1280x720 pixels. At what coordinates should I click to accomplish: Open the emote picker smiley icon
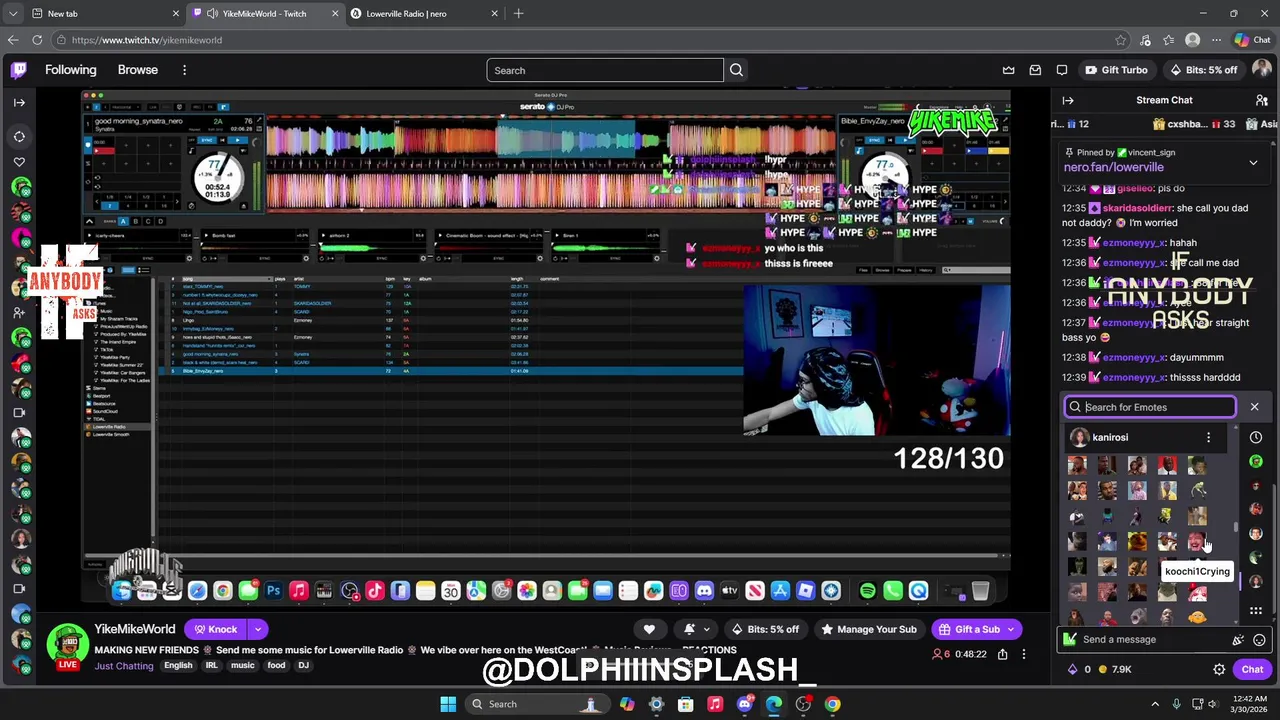(1259, 640)
